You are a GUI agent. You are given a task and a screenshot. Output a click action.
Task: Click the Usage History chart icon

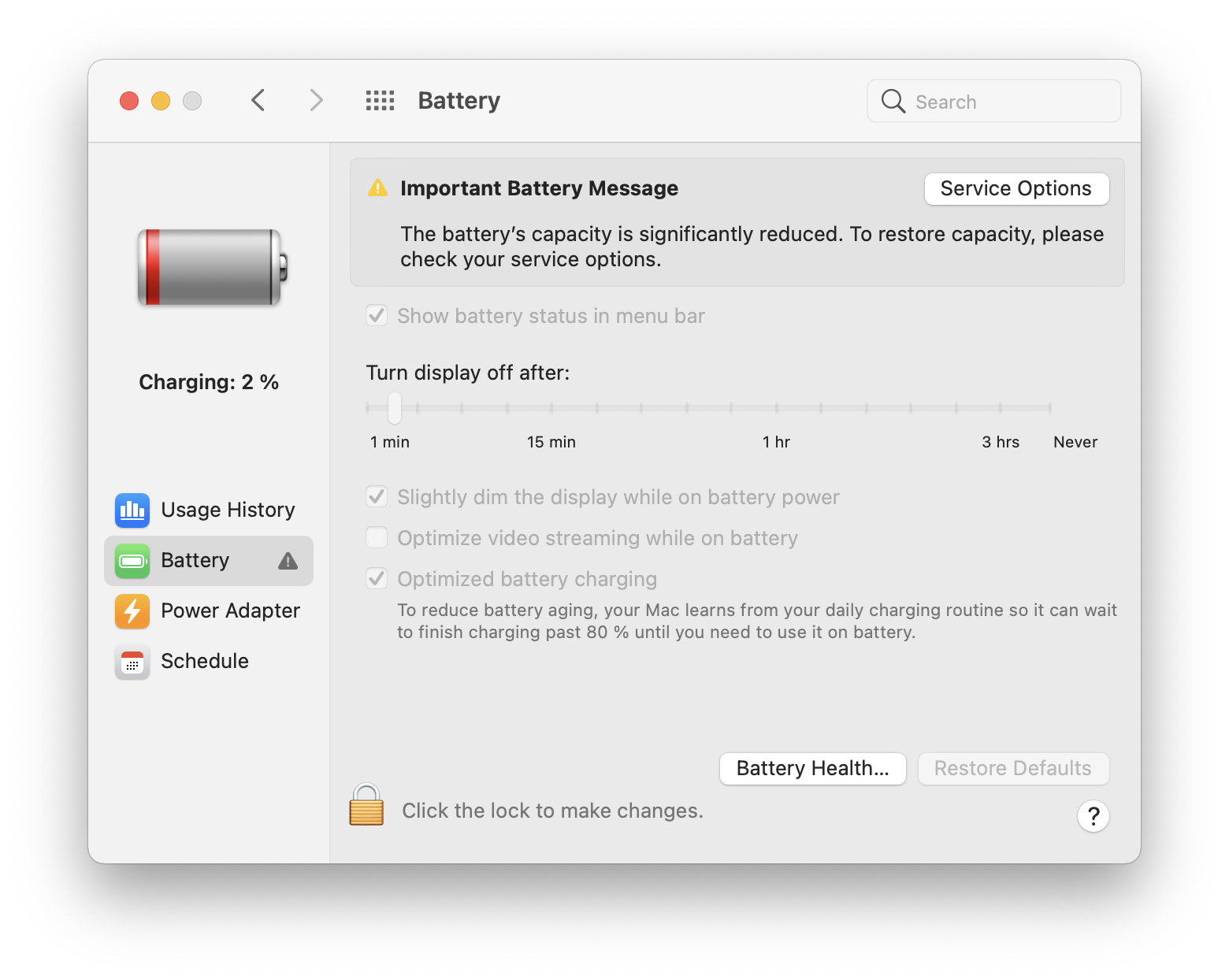tap(132, 510)
